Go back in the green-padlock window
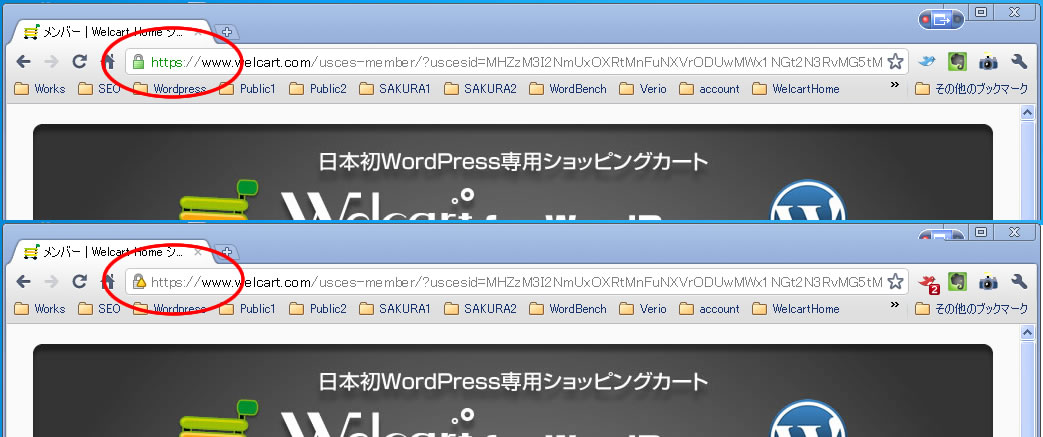This screenshot has width=1043, height=437. (x=23, y=62)
